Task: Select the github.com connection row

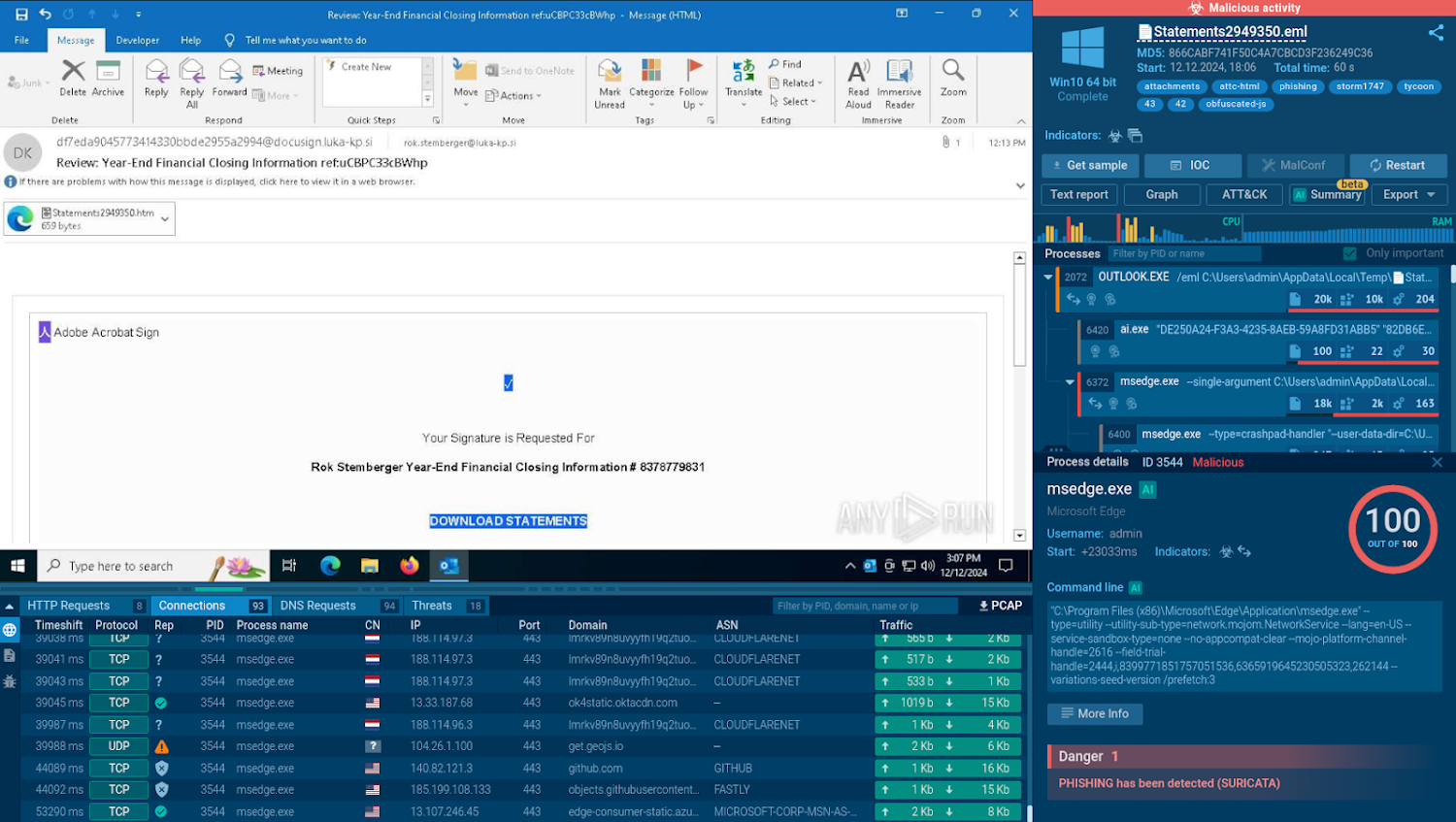Action: [525, 768]
